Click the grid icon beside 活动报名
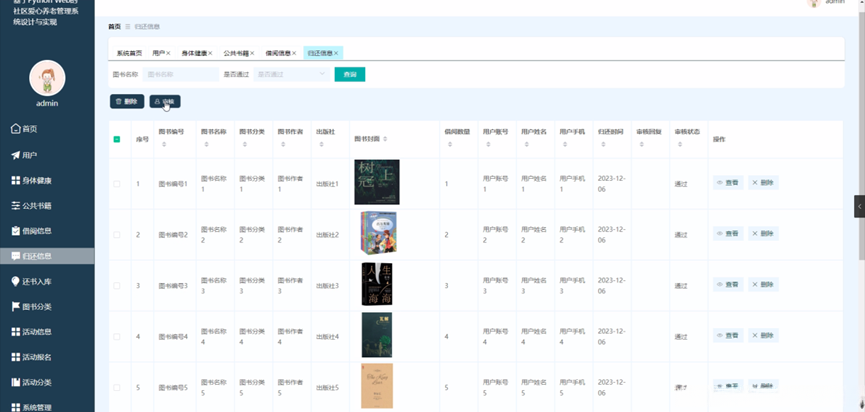The image size is (865, 412). coord(15,357)
